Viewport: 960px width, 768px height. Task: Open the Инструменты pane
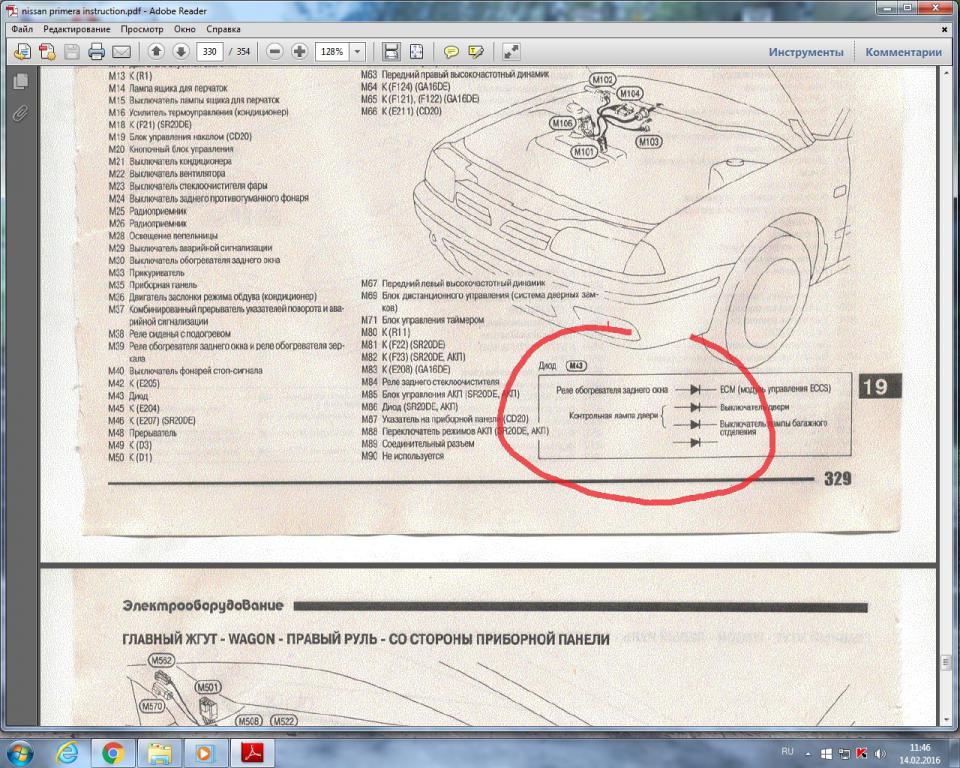tap(806, 52)
